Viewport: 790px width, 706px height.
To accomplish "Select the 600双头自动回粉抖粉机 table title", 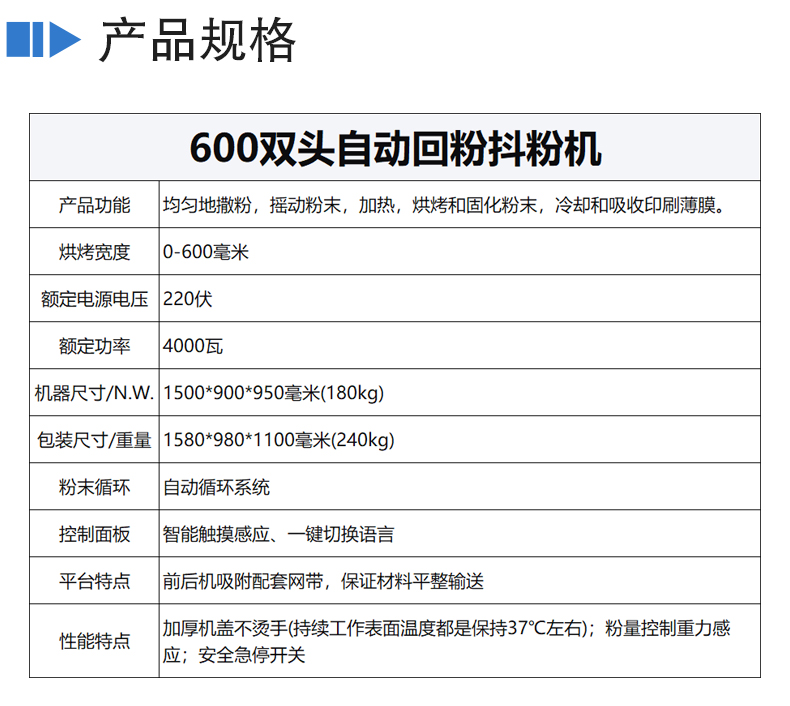I will coord(395,148).
